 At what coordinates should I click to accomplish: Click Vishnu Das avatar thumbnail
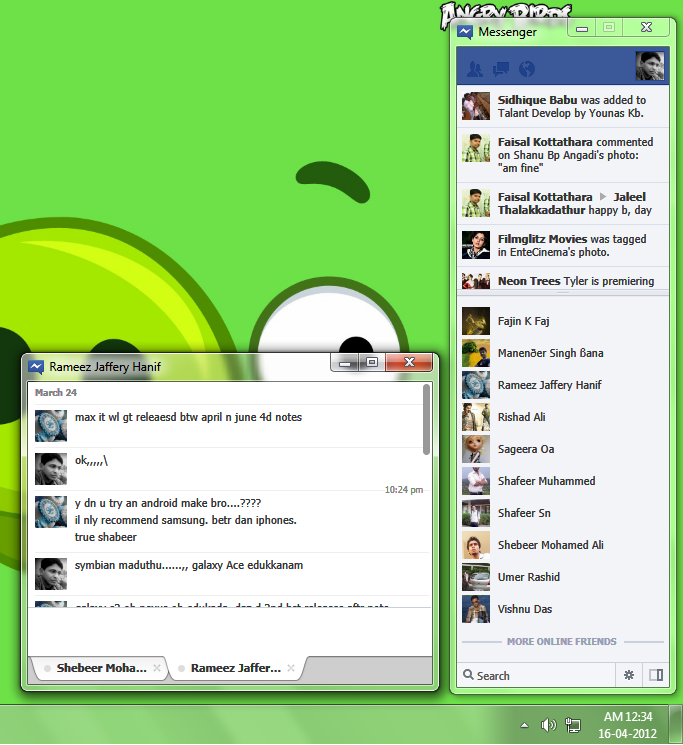pyautogui.click(x=476, y=609)
